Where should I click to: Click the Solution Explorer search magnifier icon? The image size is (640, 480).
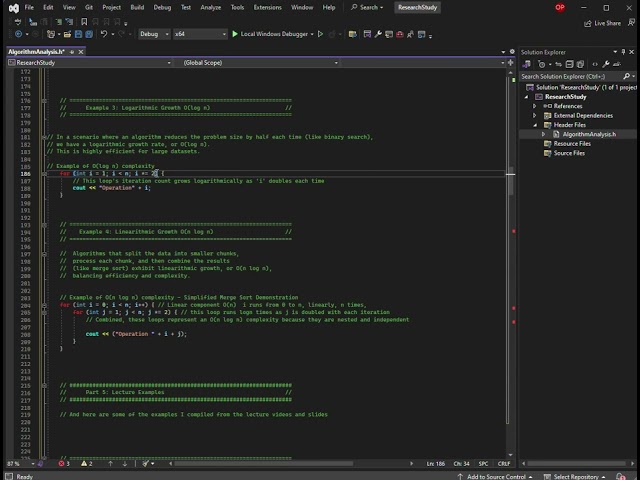tap(627, 76)
